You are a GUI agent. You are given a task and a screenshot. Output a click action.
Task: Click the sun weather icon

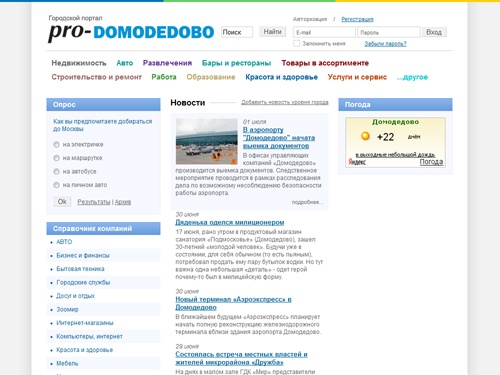365,136
